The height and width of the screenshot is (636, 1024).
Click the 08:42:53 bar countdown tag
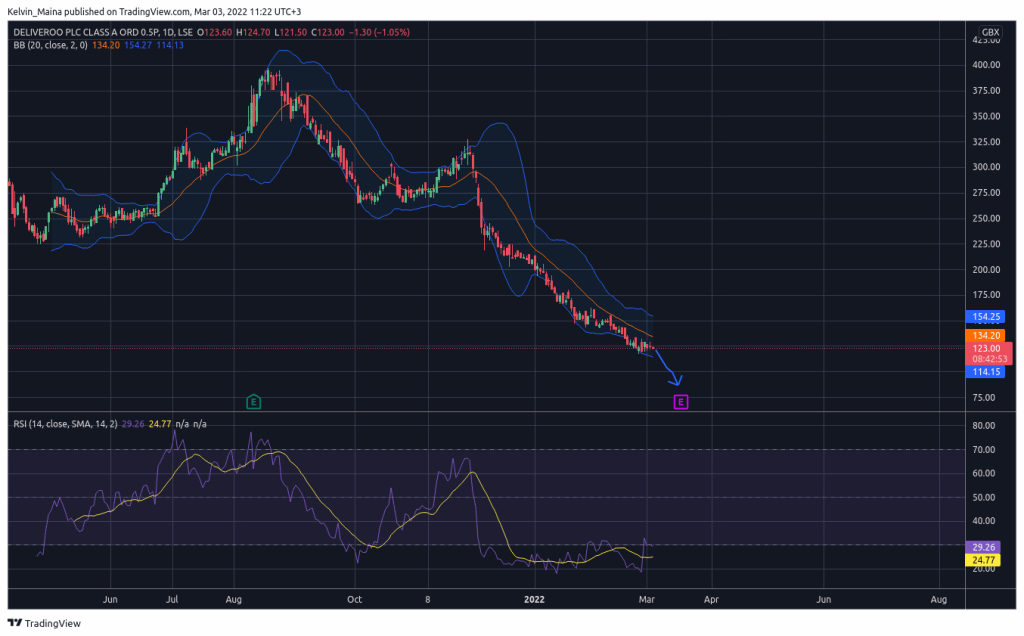coord(989,359)
